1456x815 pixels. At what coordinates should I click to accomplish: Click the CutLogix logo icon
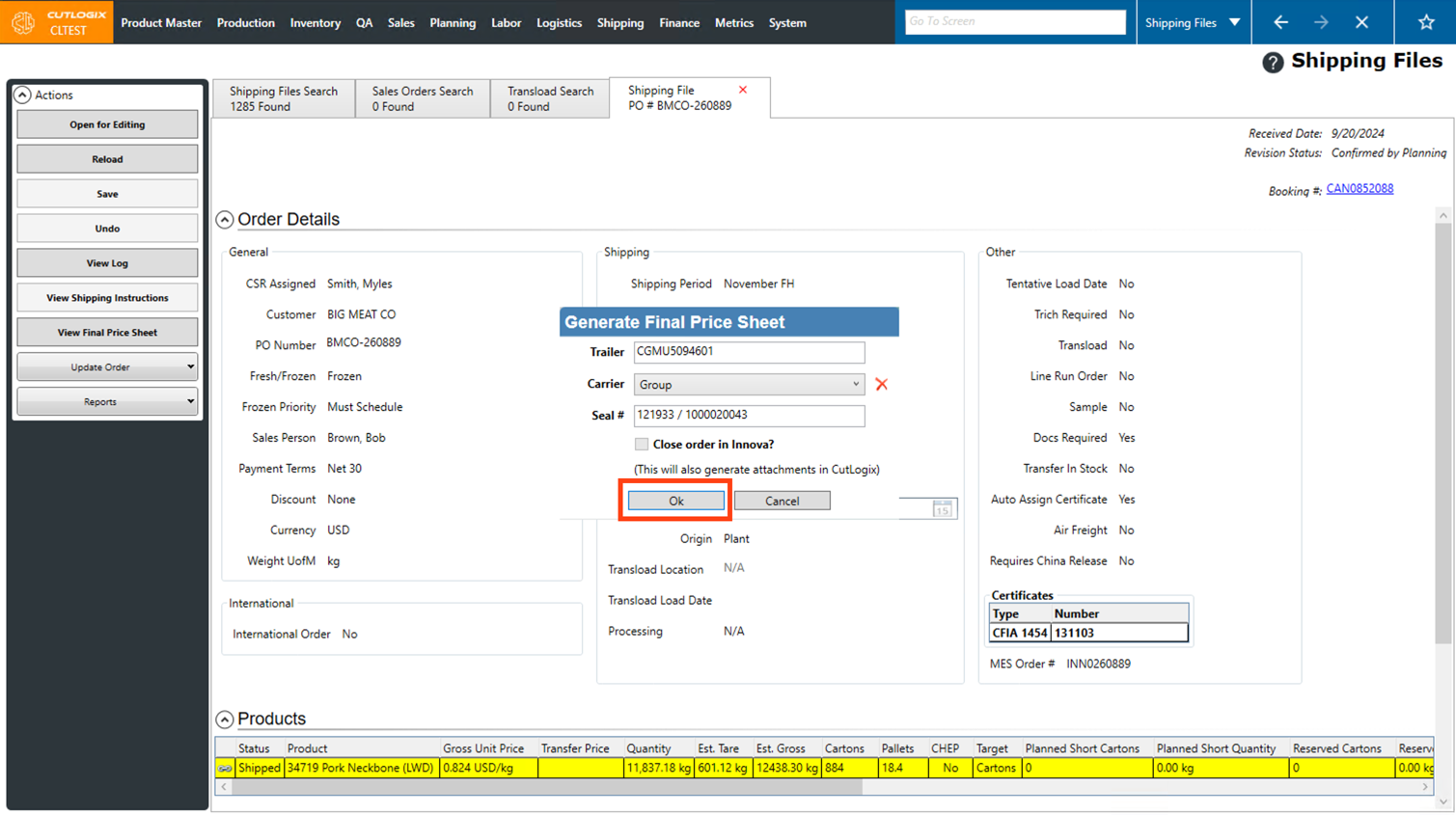pos(23,22)
